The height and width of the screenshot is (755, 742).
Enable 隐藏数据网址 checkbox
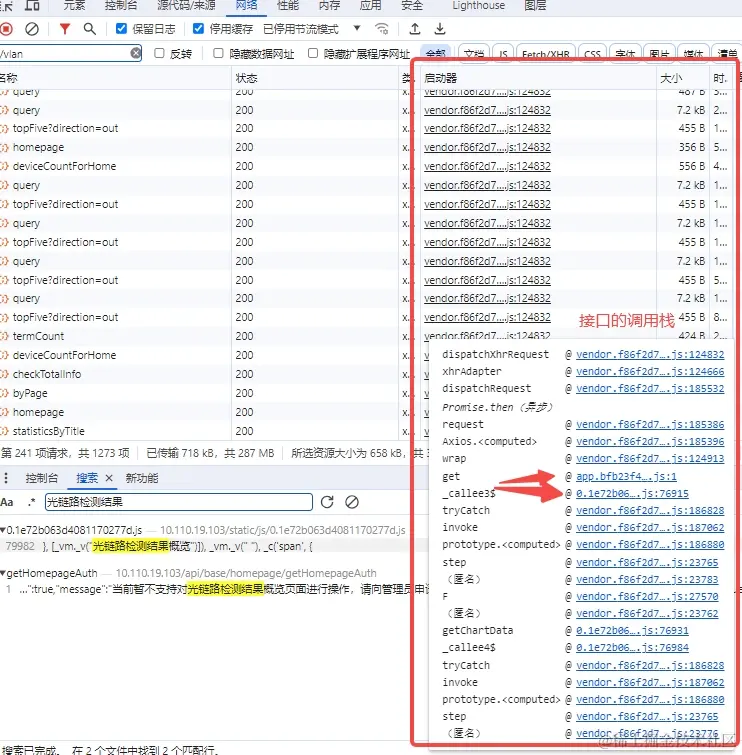tap(218, 53)
